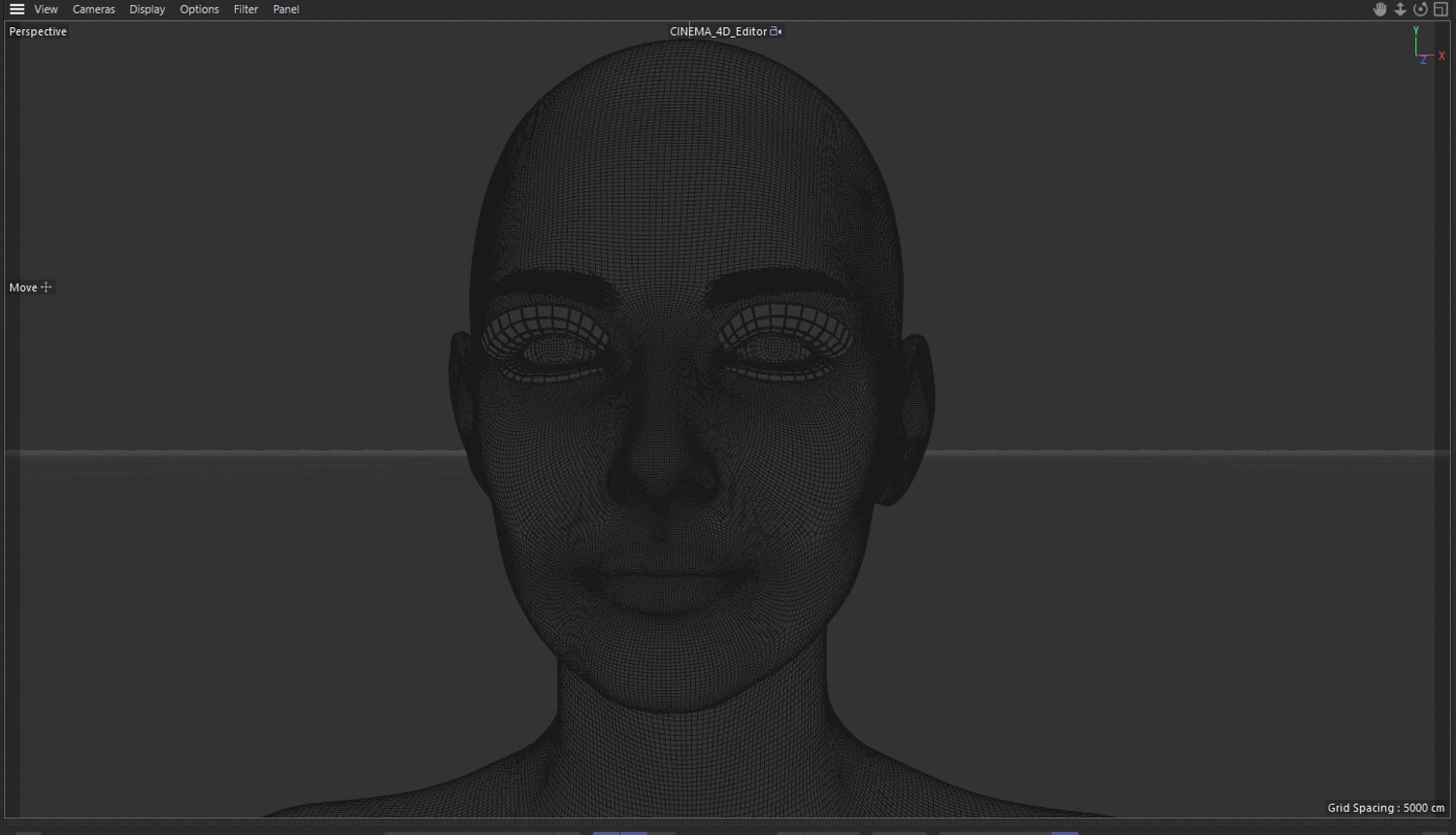
Task: Click the Perspective view label
Action: coord(38,31)
